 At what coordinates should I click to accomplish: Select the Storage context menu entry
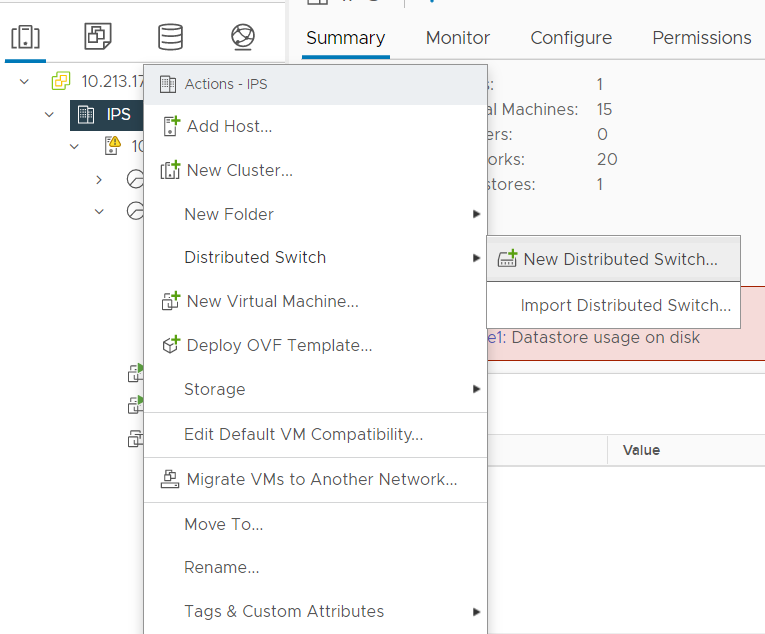pyautogui.click(x=316, y=389)
